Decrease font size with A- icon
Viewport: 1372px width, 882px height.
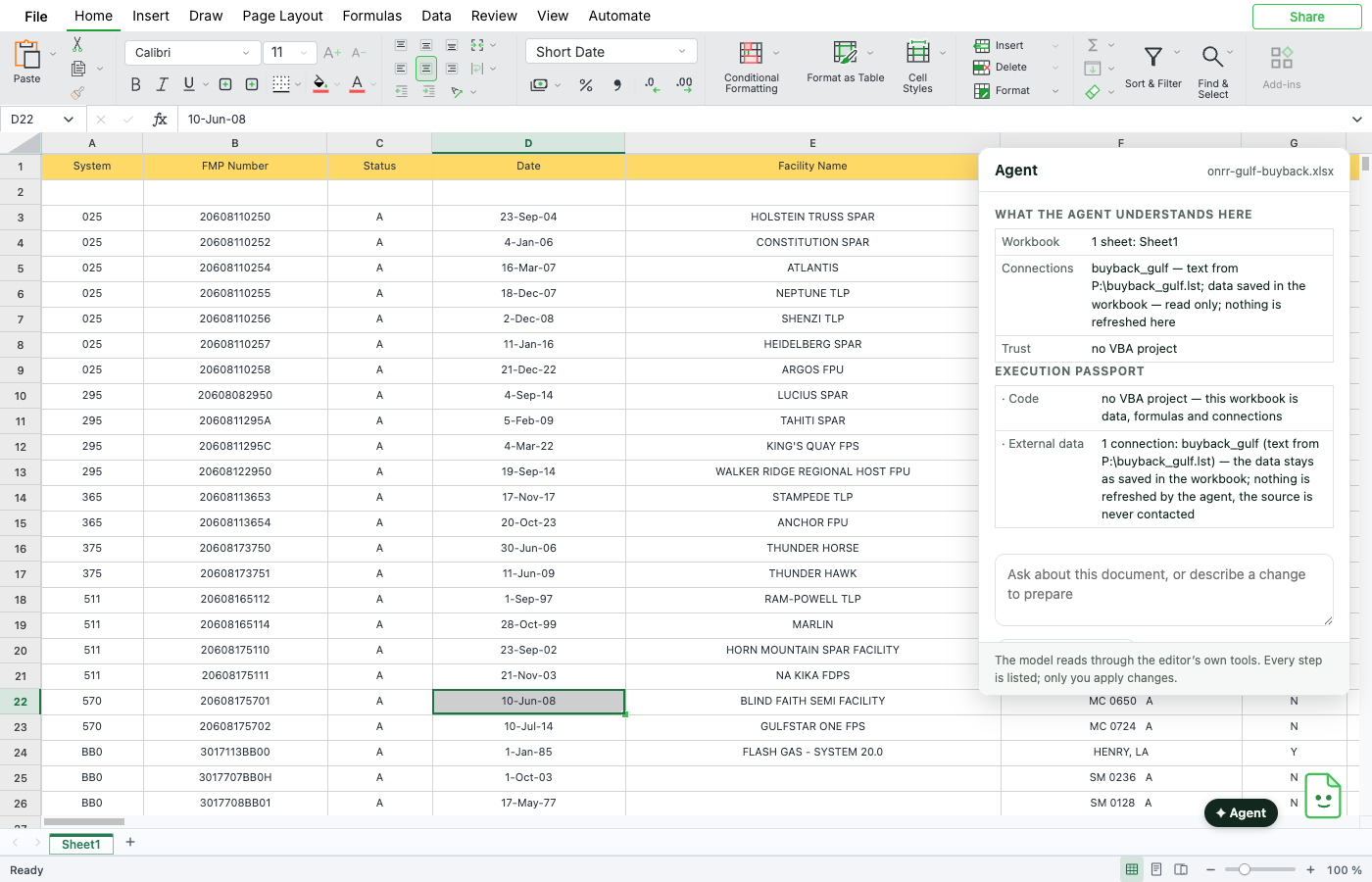[359, 53]
